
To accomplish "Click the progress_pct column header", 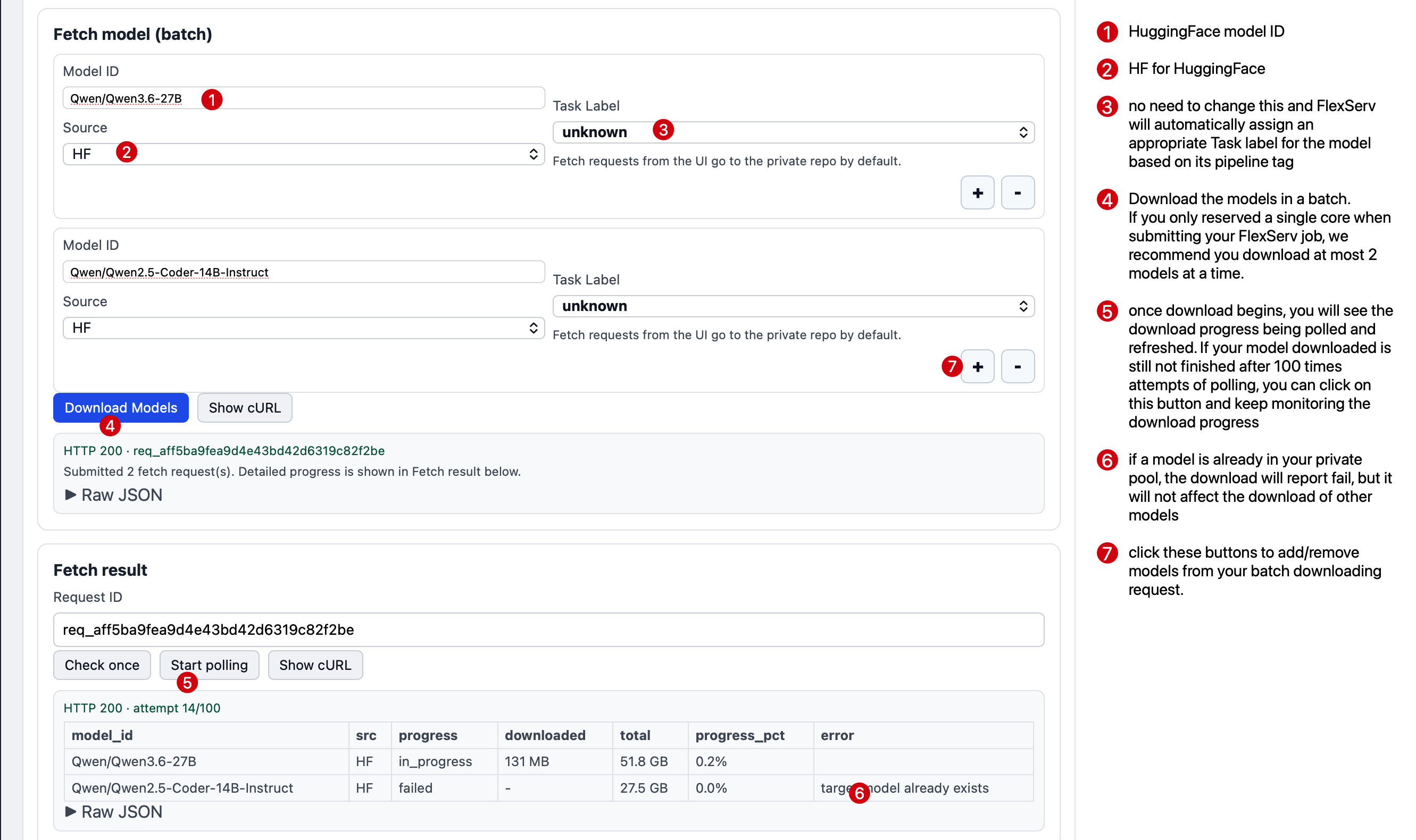I will (751, 735).
